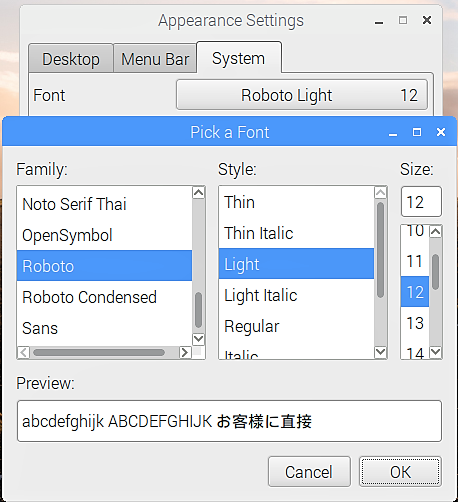Click the Style list scroll-down arrow
This screenshot has width=458, height=502.
380,351
